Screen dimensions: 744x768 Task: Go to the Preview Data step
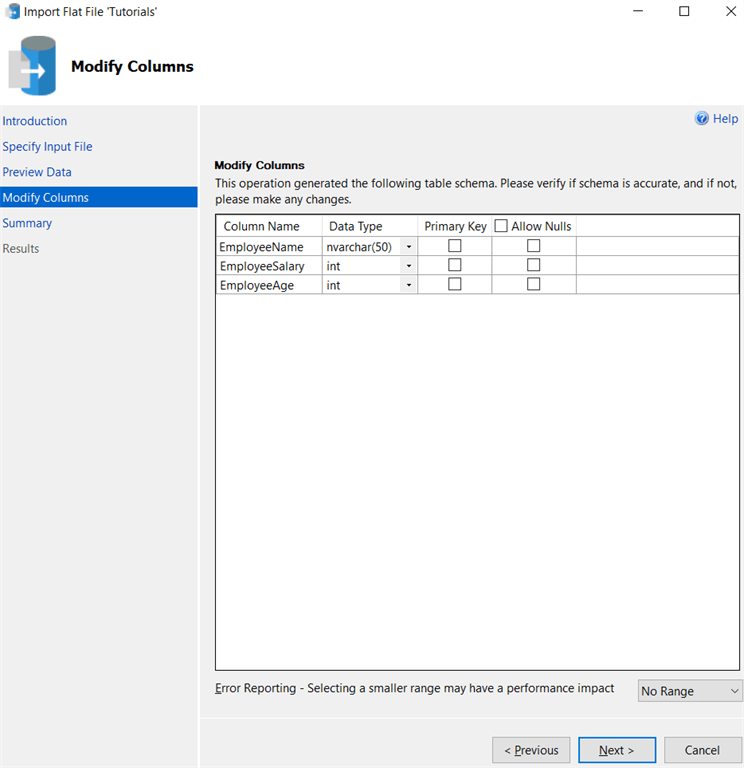[37, 172]
